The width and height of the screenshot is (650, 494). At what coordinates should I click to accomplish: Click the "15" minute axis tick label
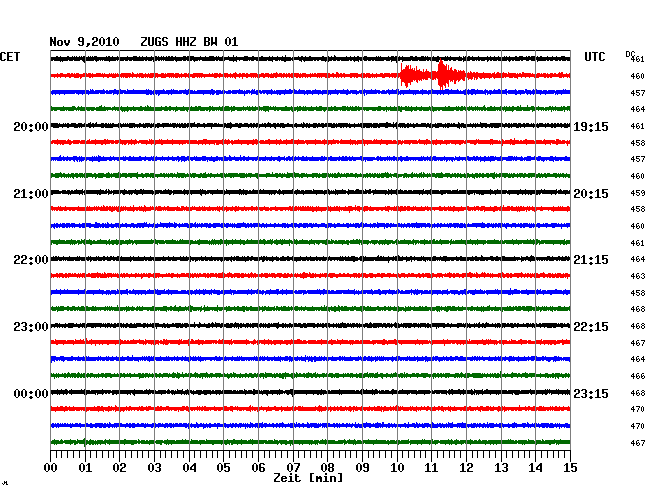(570, 468)
